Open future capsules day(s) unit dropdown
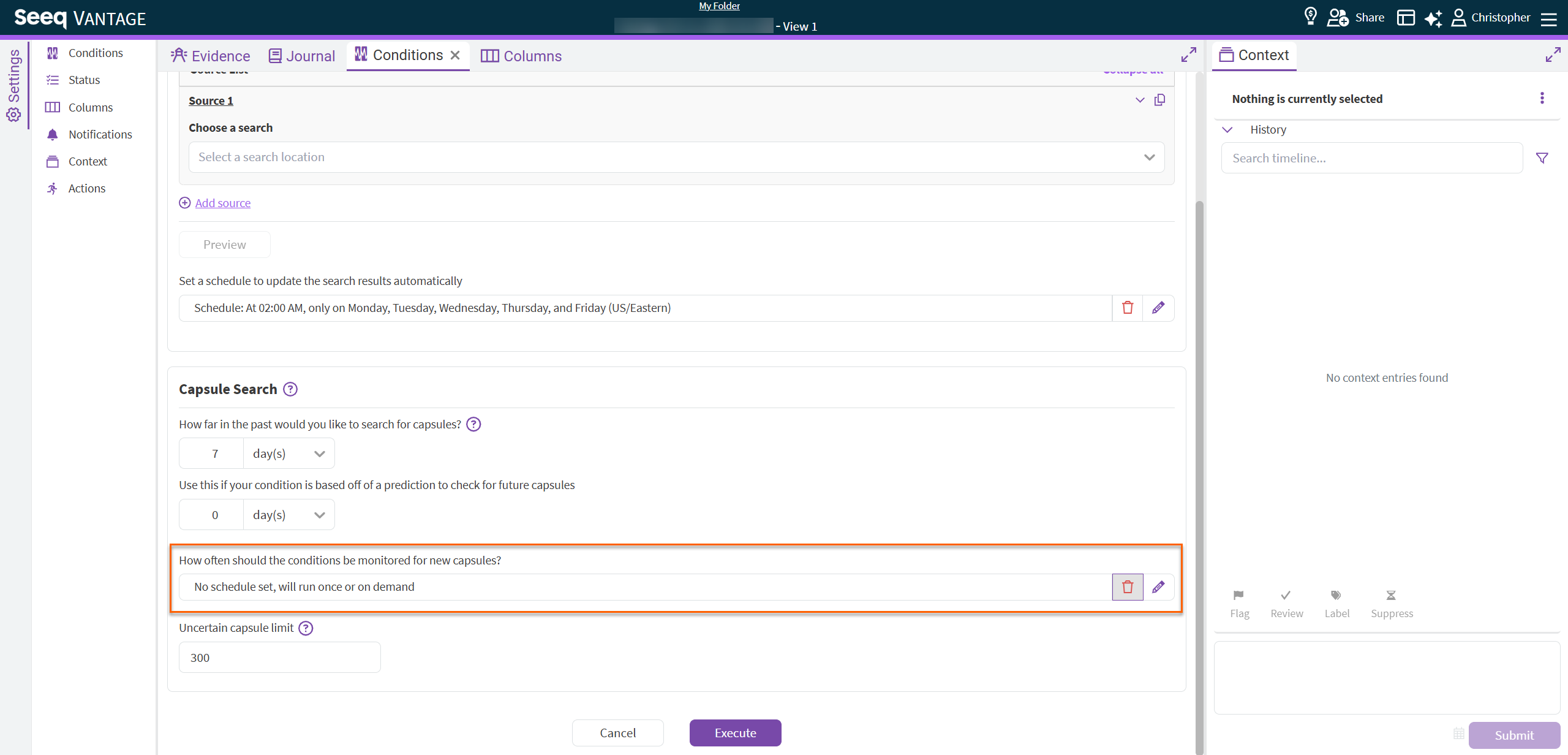The width and height of the screenshot is (1568, 755). (x=288, y=515)
